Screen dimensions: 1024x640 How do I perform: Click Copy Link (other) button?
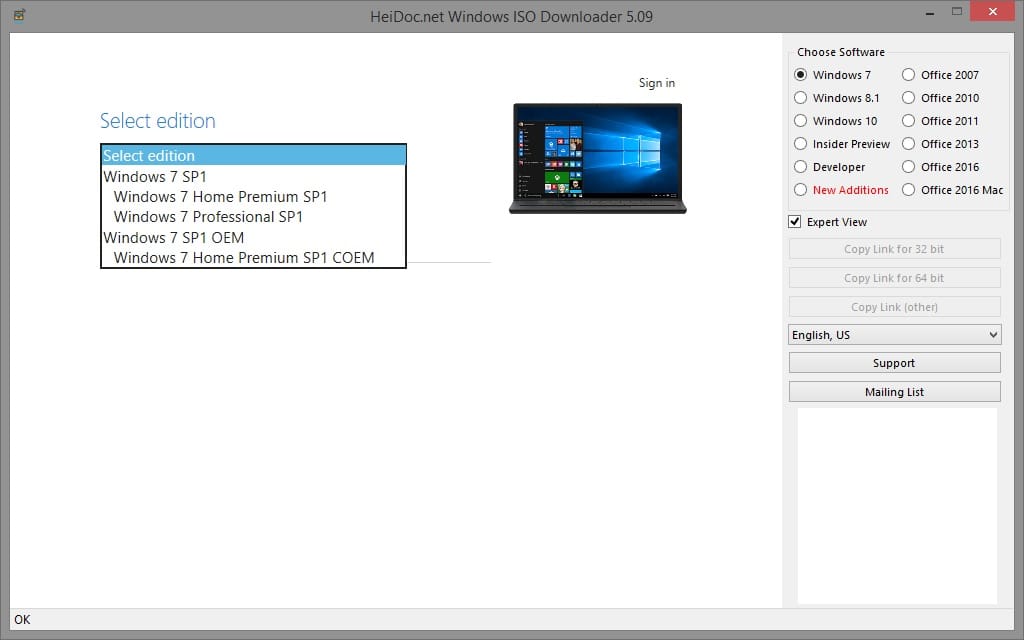[895, 307]
